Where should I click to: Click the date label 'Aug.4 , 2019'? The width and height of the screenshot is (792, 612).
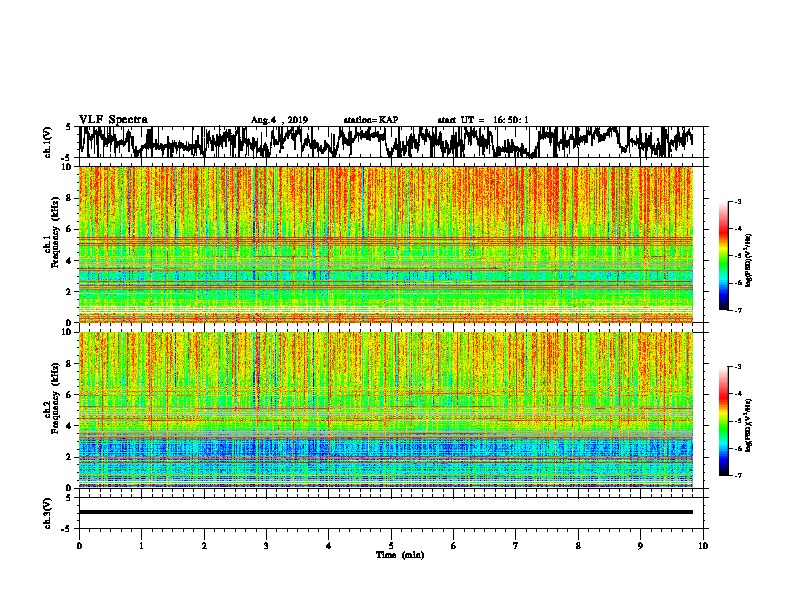[x=279, y=120]
